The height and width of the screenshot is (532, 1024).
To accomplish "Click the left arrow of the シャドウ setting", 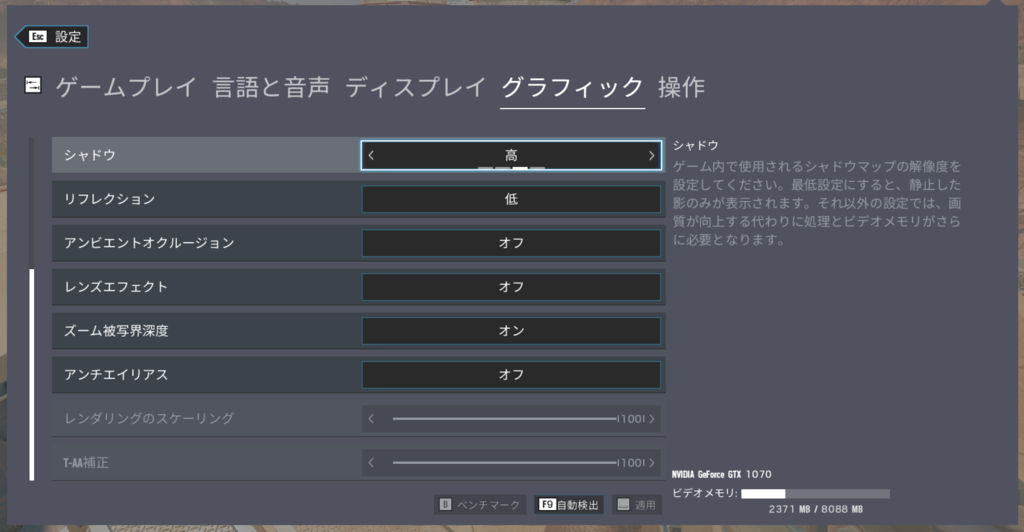I will tap(371, 155).
